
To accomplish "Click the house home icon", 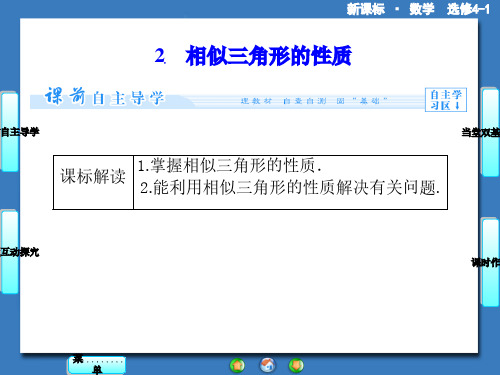I will (267, 365).
